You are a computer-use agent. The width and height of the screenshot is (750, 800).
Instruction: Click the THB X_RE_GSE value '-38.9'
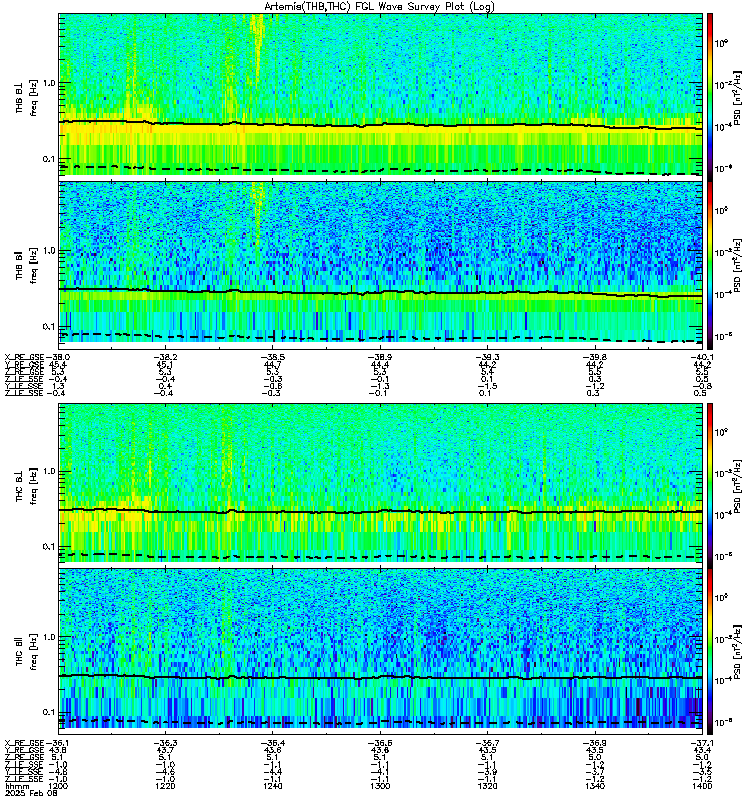pos(380,357)
